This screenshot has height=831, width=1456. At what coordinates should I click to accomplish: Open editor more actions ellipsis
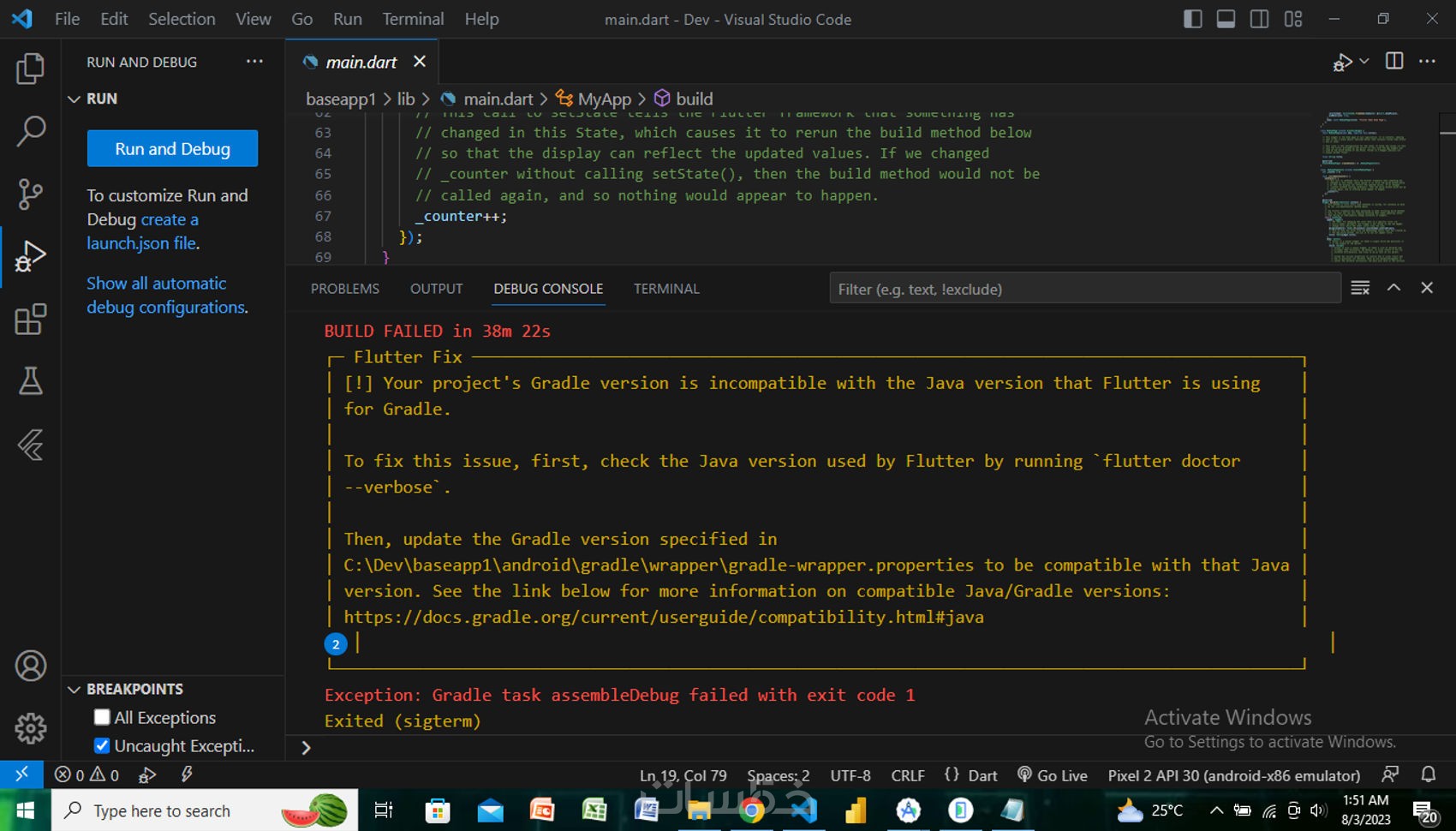[1427, 62]
